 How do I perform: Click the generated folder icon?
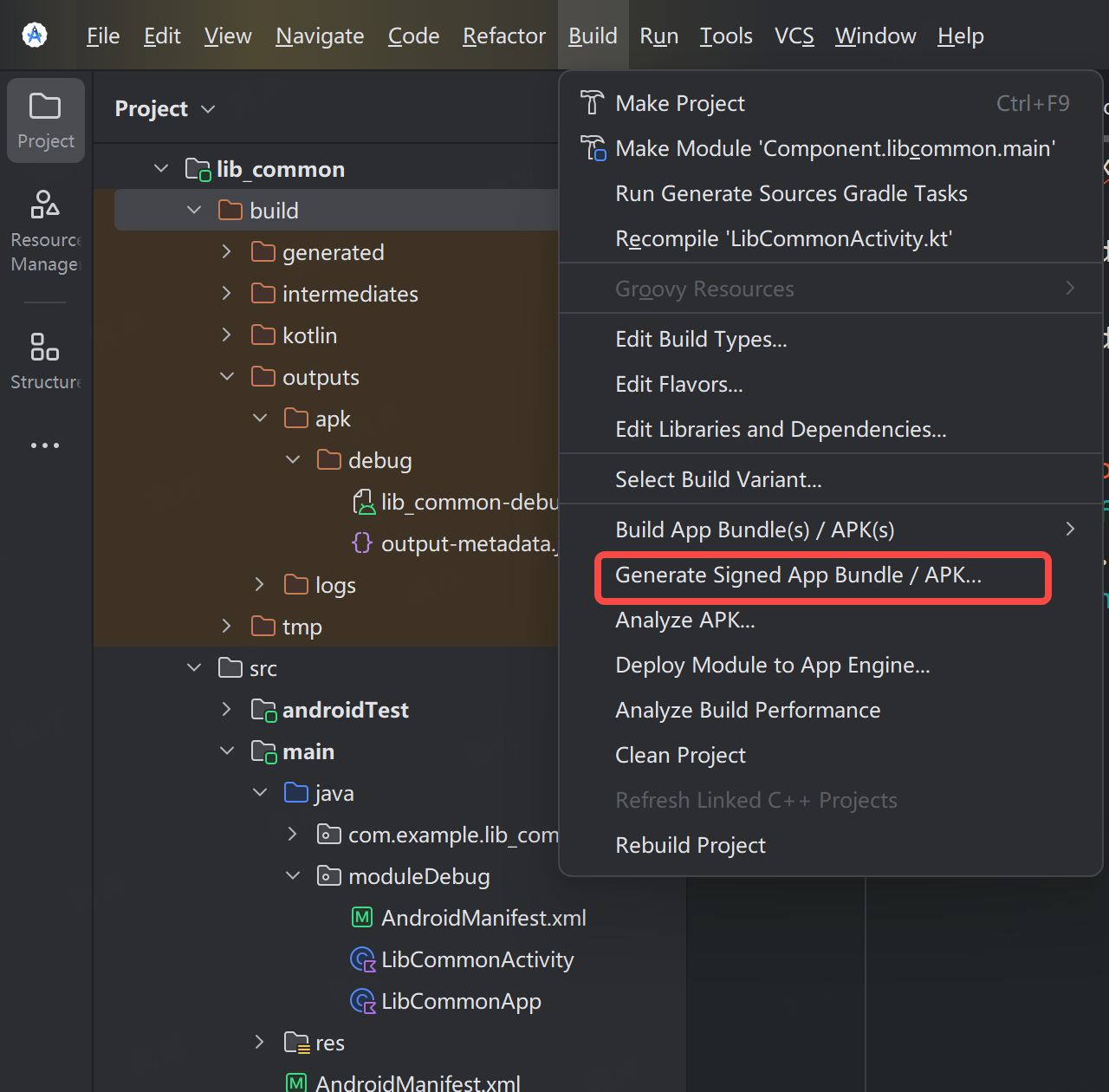pyautogui.click(x=263, y=252)
